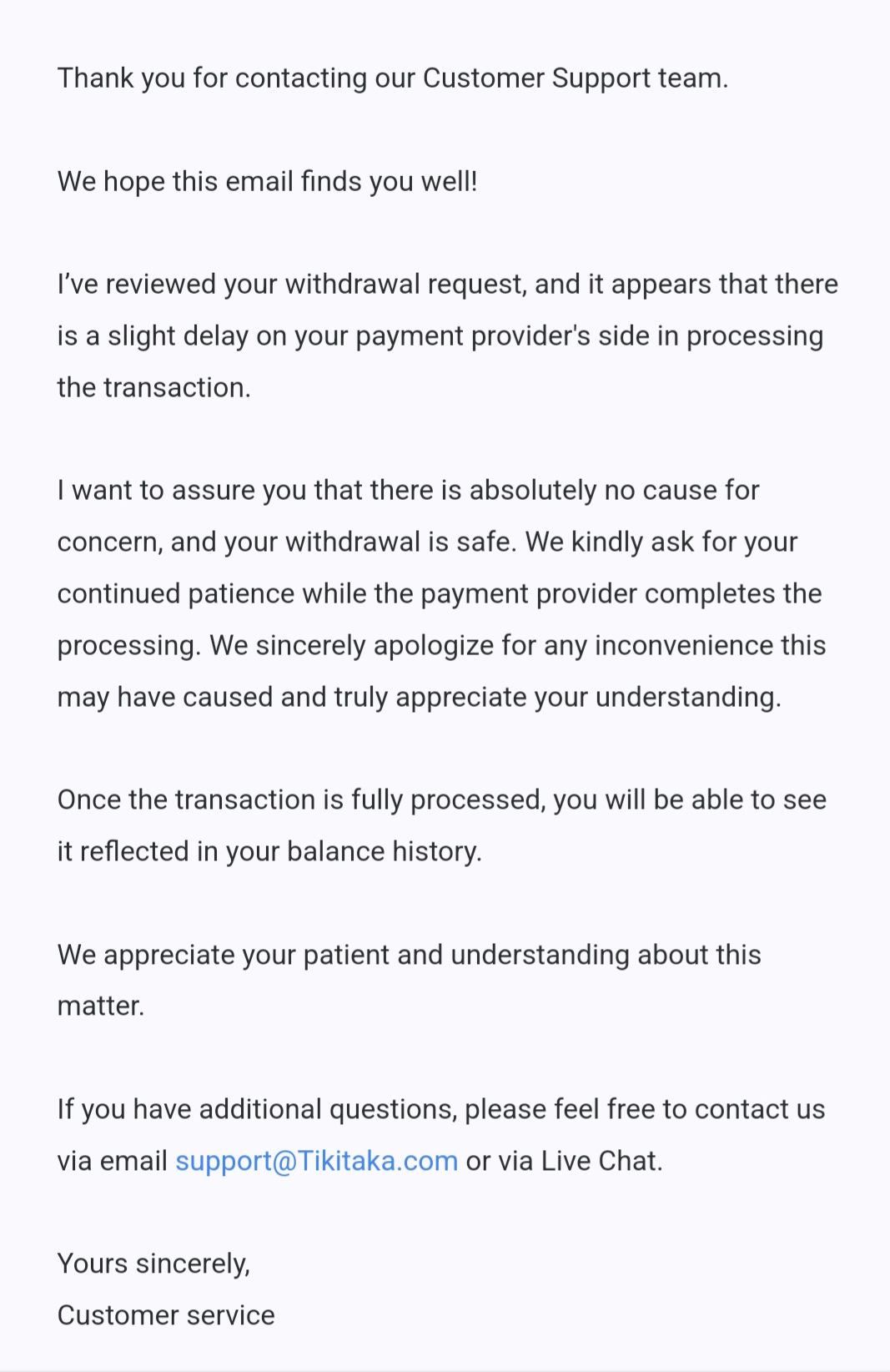Click the "Yours sincerely," closing line
Image resolution: width=890 pixels, height=1372 pixels.
click(x=153, y=1264)
